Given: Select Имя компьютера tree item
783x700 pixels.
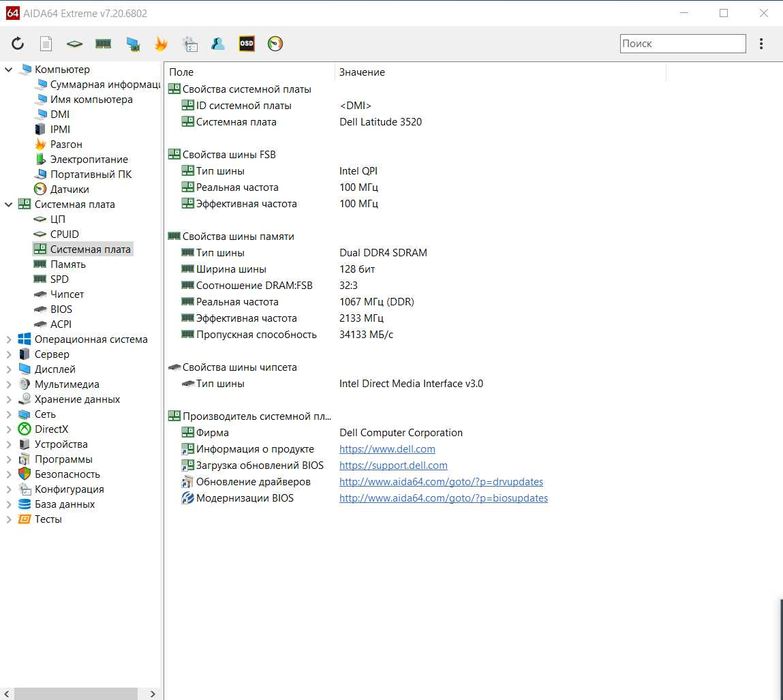Looking at the screenshot, I should tap(84, 99).
